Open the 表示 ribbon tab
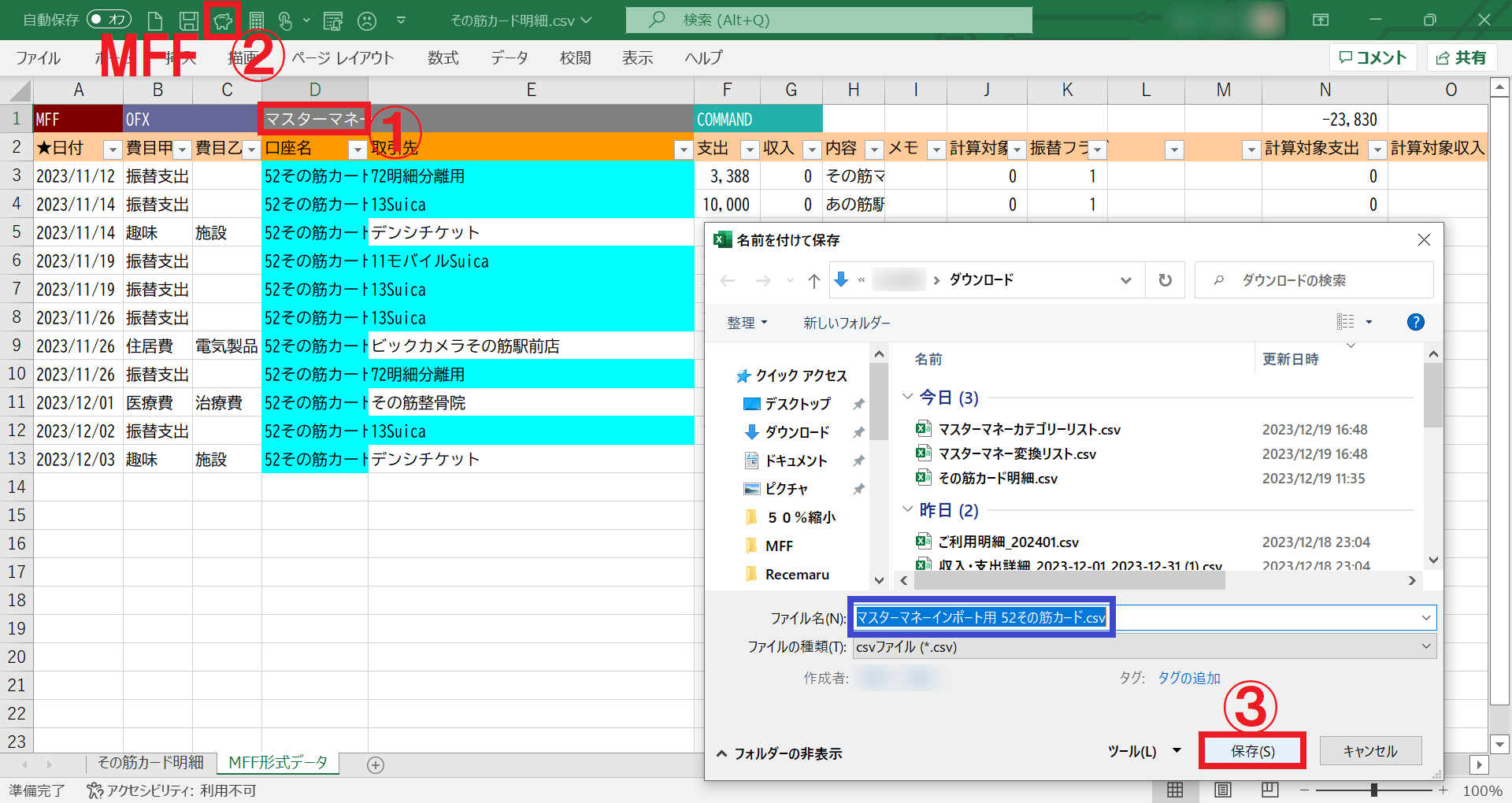This screenshot has height=803, width=1512. 638,58
